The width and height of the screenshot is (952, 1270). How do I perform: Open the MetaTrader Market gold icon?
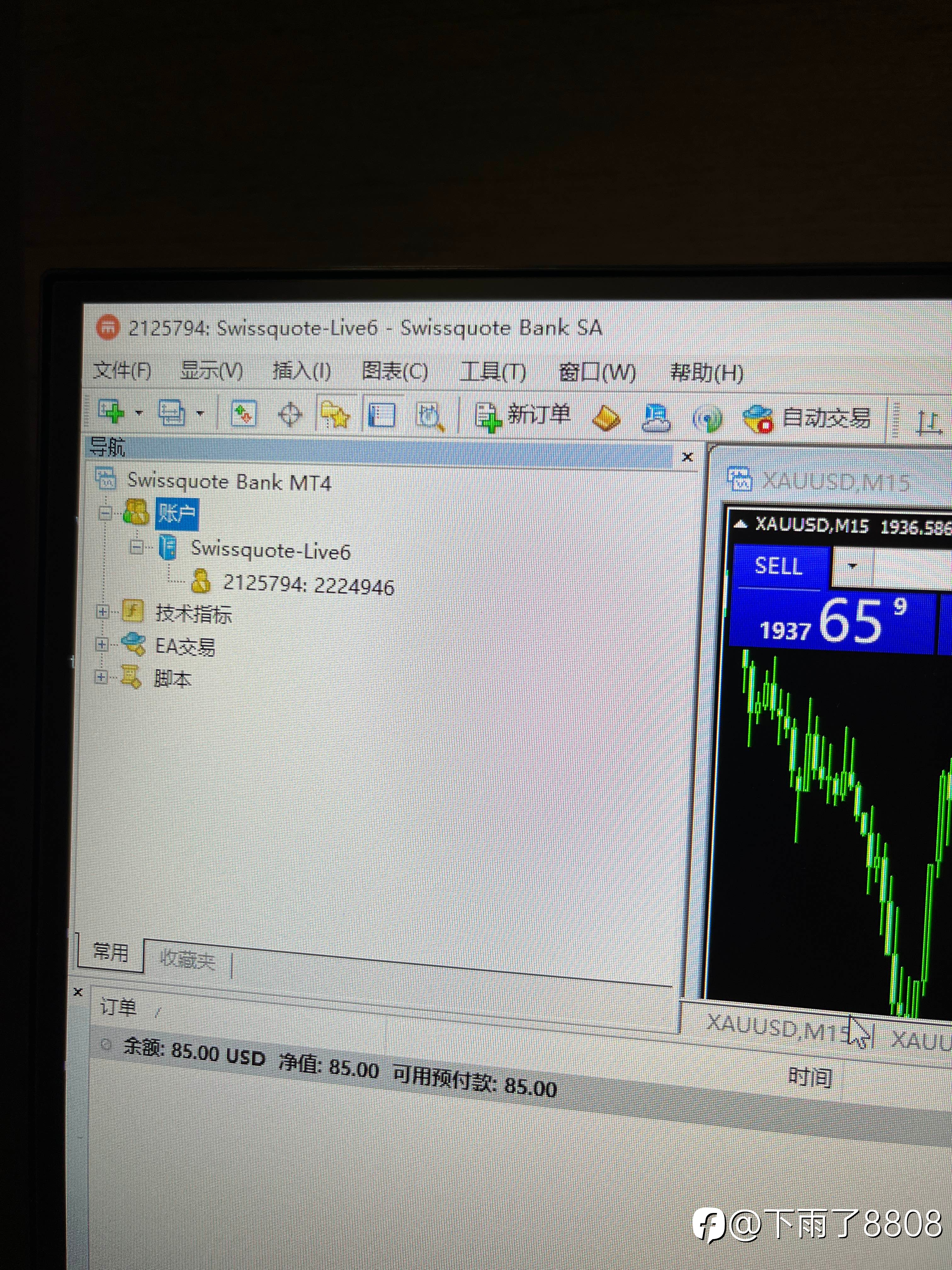[x=607, y=418]
